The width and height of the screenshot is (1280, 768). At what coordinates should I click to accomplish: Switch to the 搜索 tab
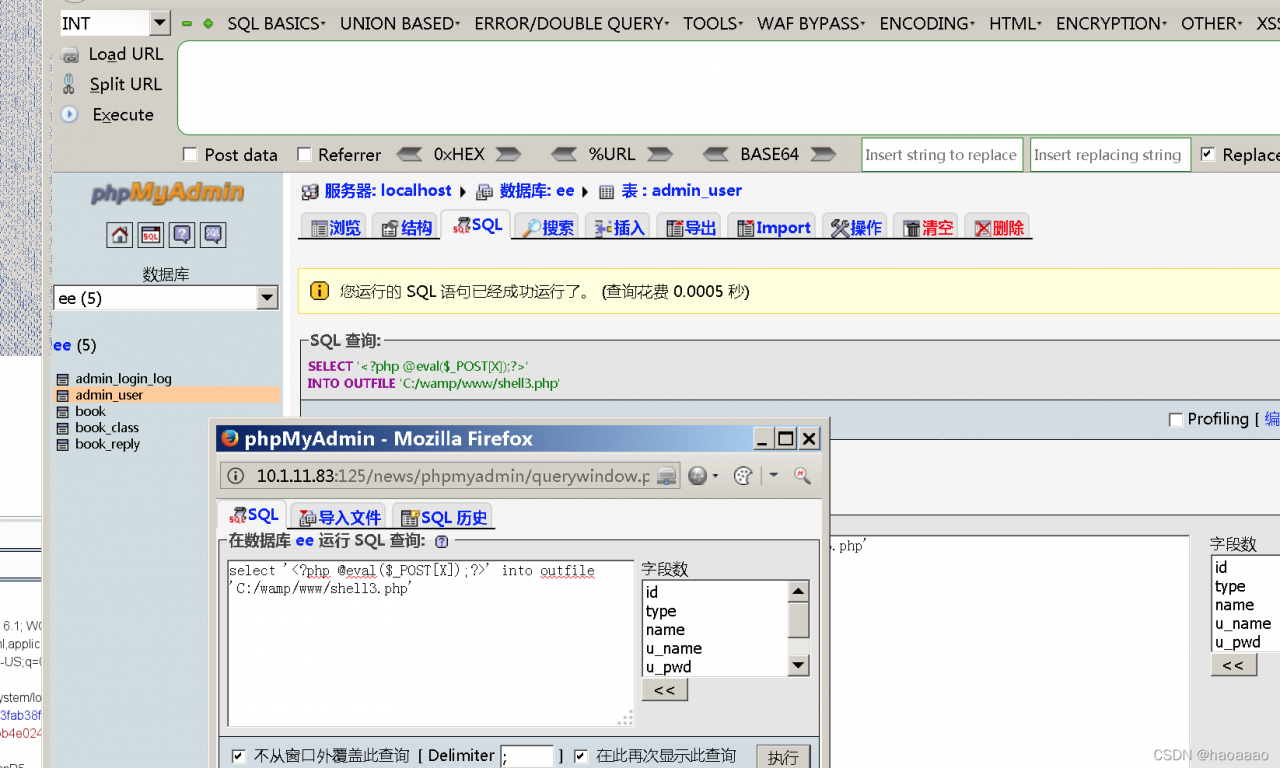click(548, 228)
